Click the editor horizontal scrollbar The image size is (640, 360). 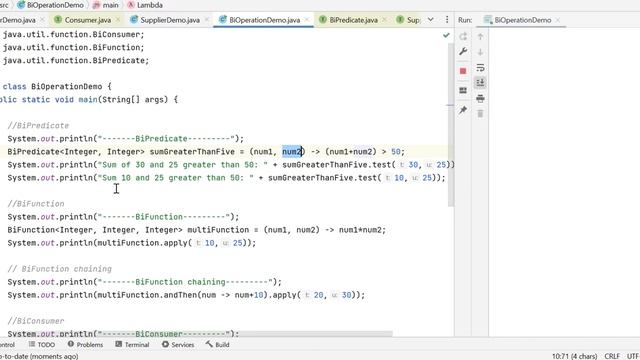pyautogui.click(x=245, y=334)
